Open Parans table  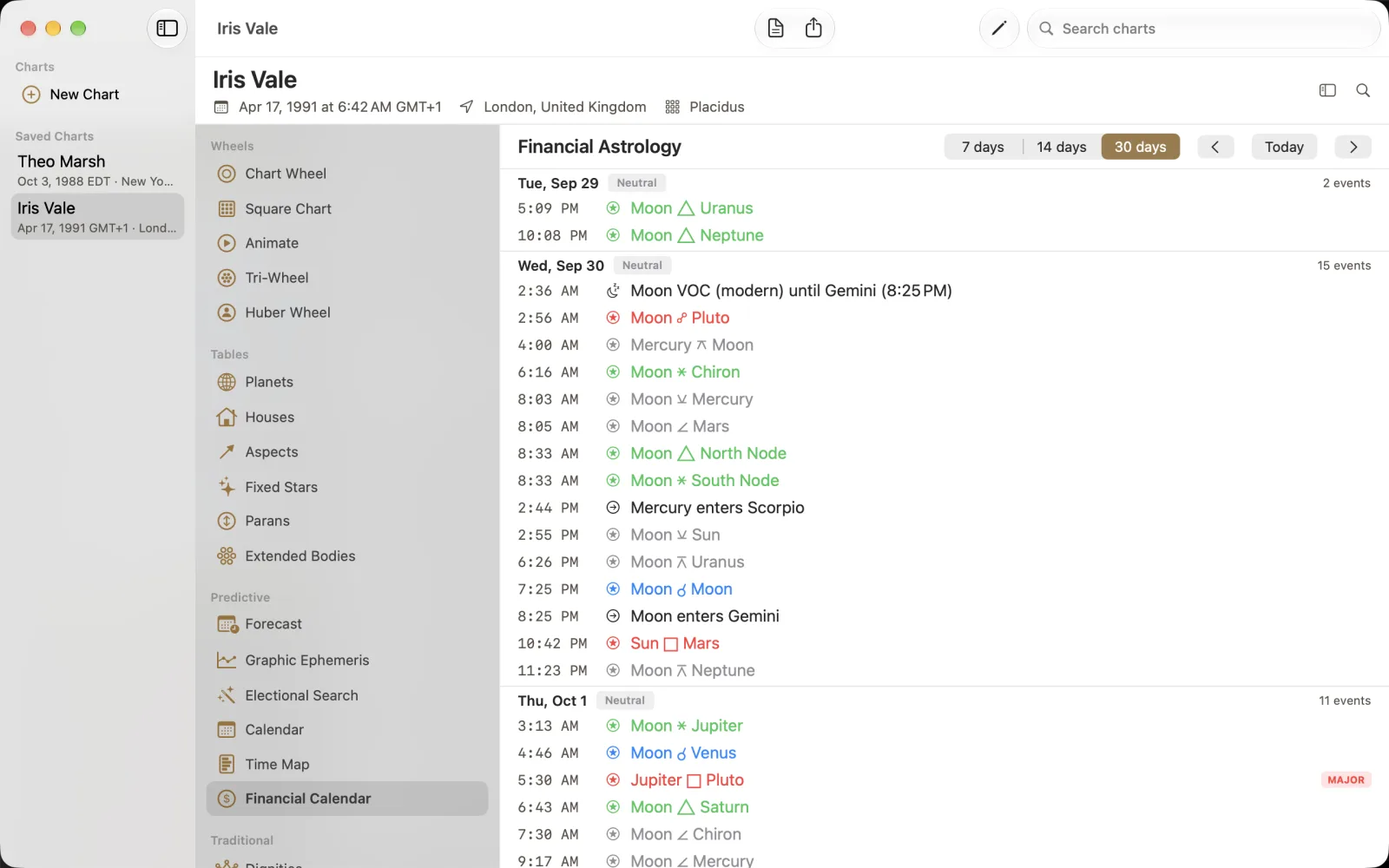(x=347, y=521)
